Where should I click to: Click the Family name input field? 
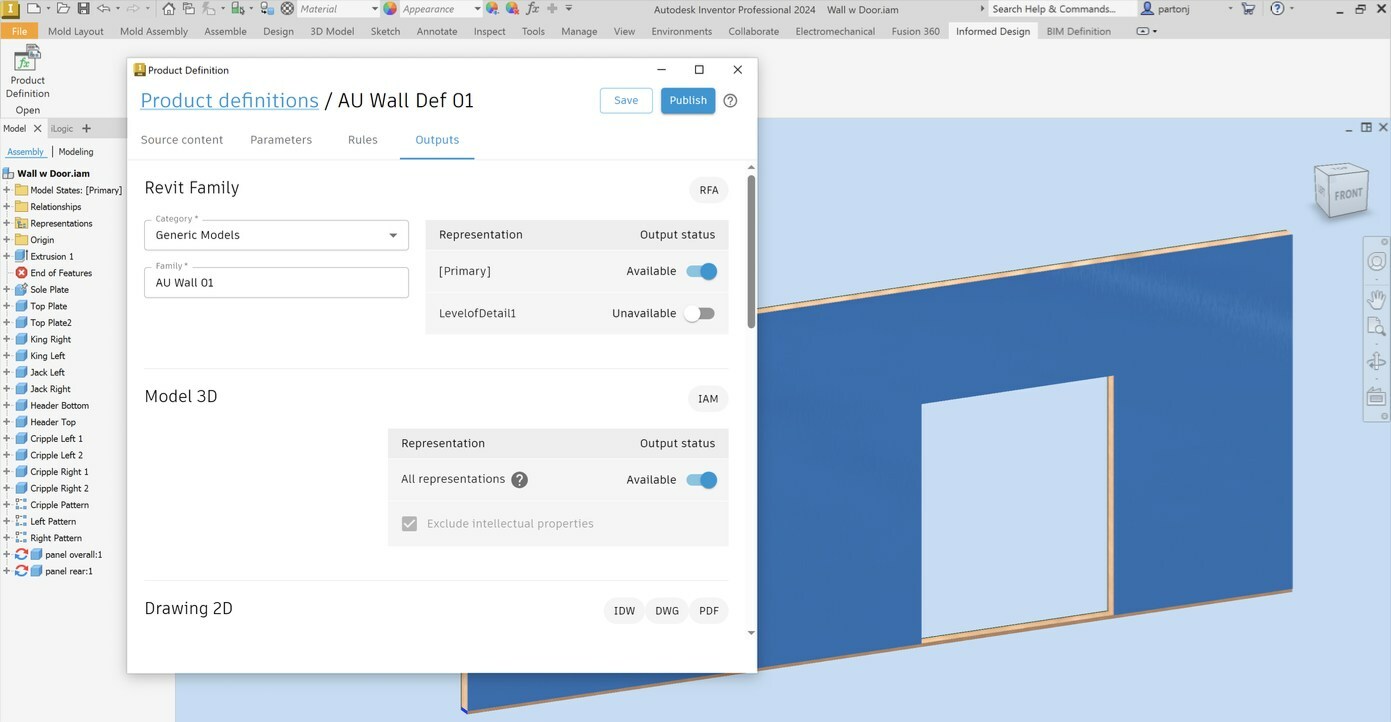click(x=276, y=282)
